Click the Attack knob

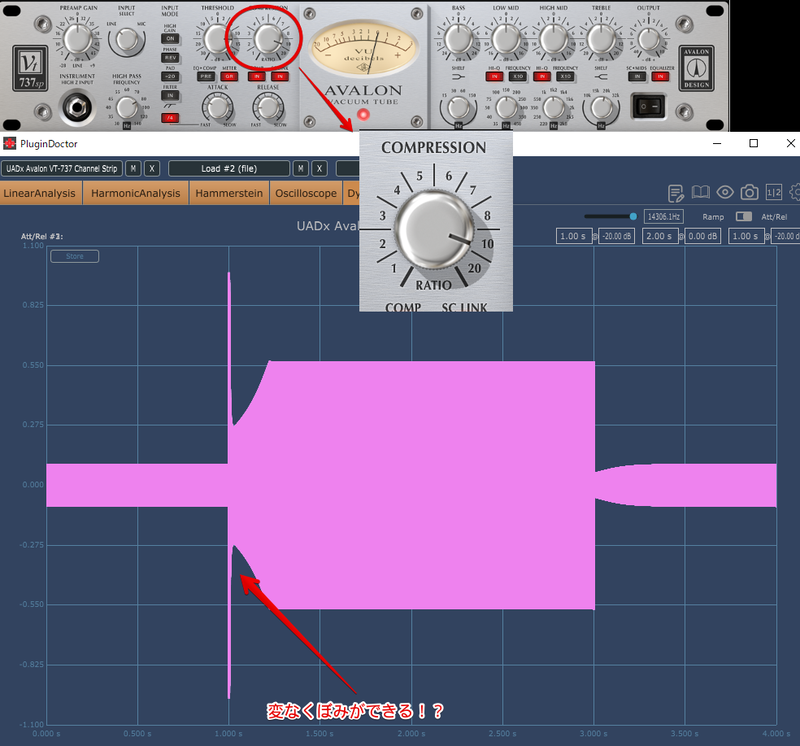218,108
